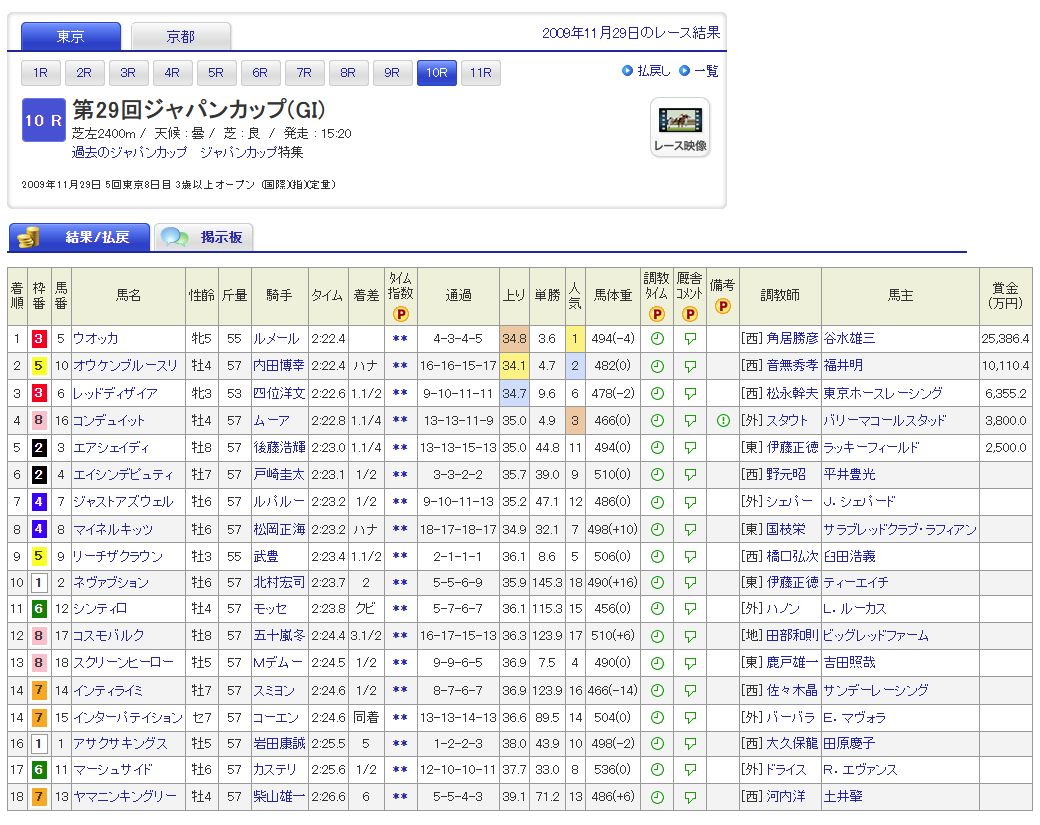Click premium P icon under 備考 header

tap(722, 306)
